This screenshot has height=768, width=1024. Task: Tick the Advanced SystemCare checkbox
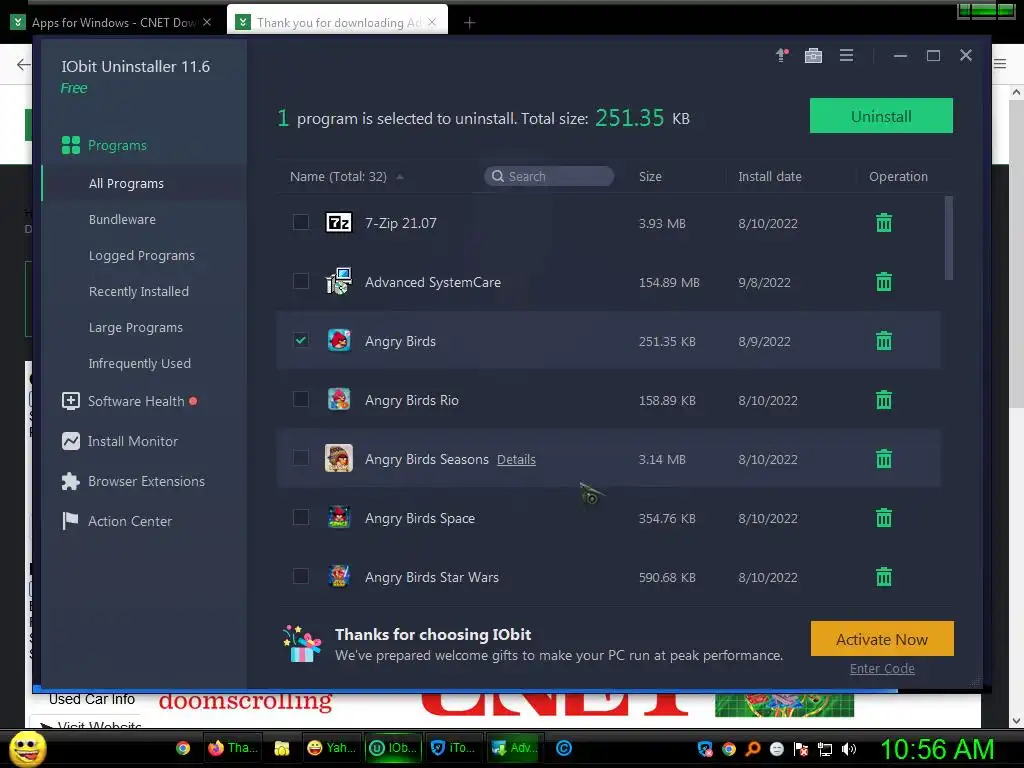point(300,281)
